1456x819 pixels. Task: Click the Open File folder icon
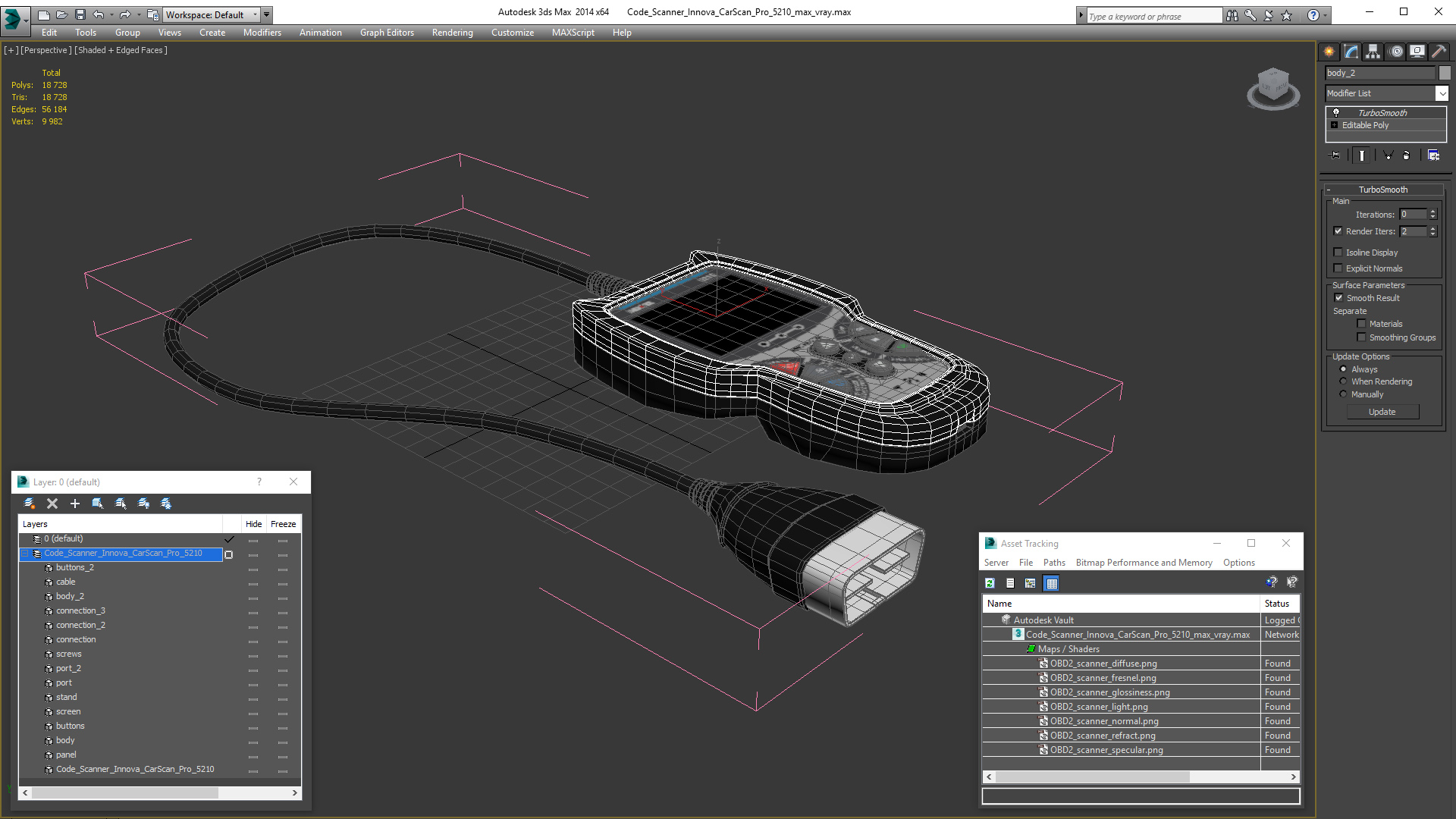click(61, 14)
